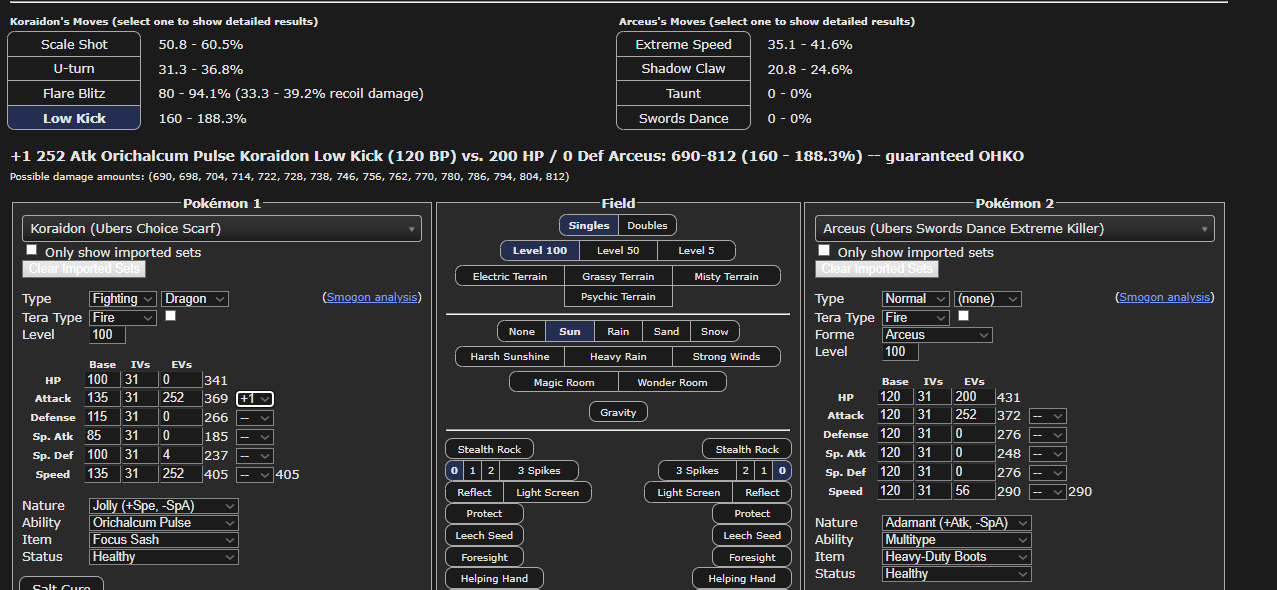Switch field format to Doubles
Viewport: 1277px width, 590px height.
(647, 225)
